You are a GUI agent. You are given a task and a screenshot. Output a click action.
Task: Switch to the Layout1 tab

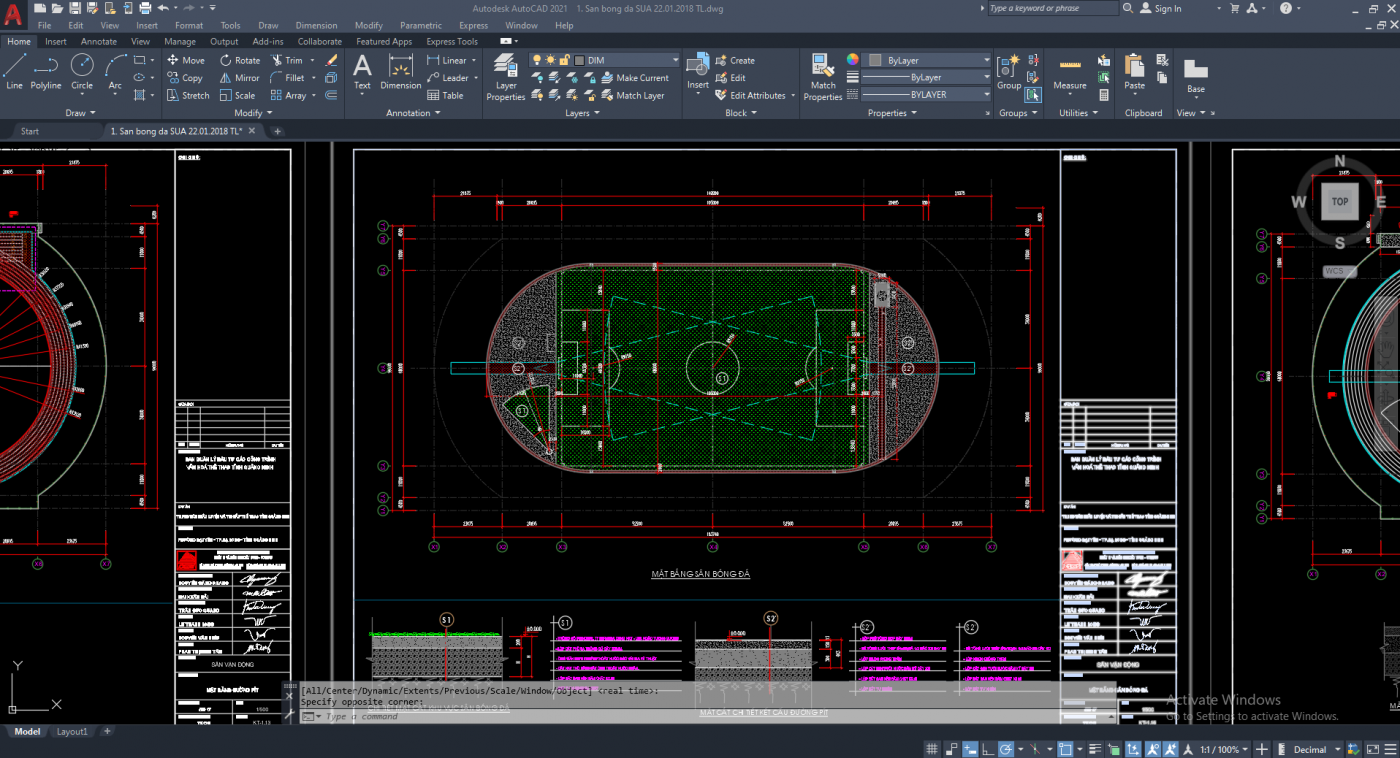click(71, 732)
